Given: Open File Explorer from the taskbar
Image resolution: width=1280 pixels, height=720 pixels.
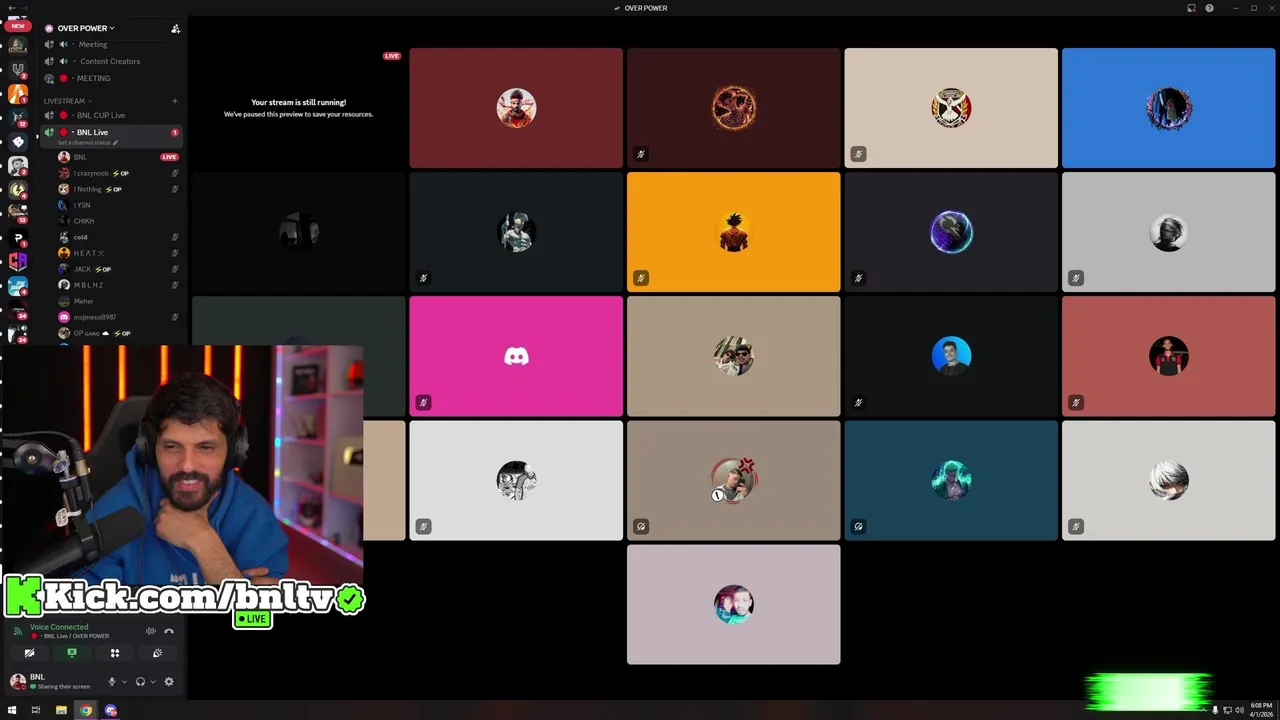Looking at the screenshot, I should 61,710.
